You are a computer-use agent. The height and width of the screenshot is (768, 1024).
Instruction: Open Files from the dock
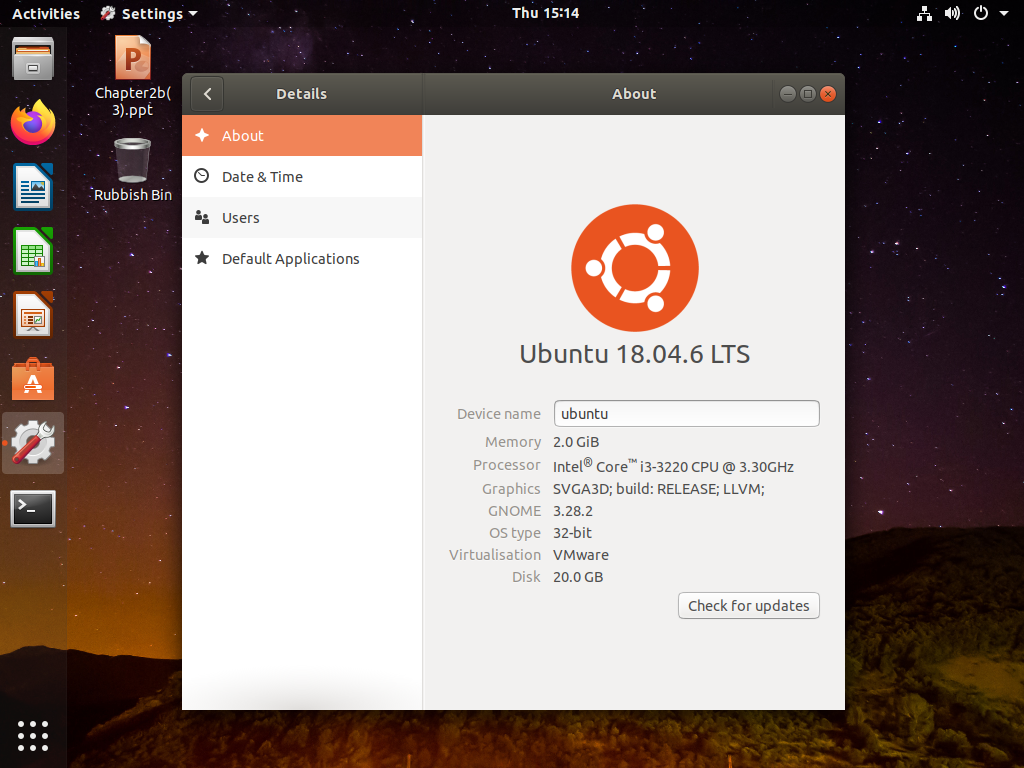[x=33, y=59]
